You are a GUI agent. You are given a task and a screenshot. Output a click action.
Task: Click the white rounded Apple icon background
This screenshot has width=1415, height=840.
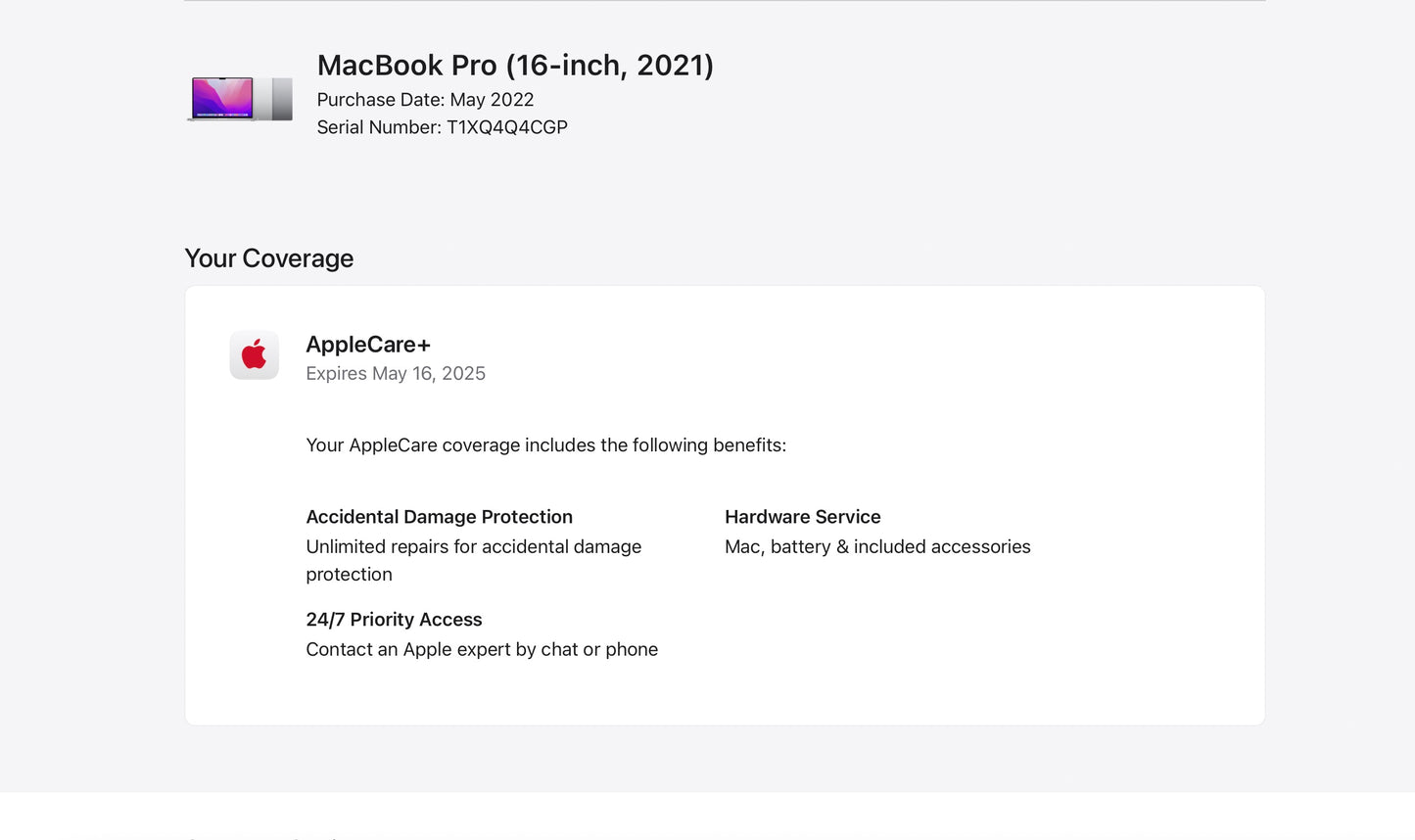click(254, 354)
